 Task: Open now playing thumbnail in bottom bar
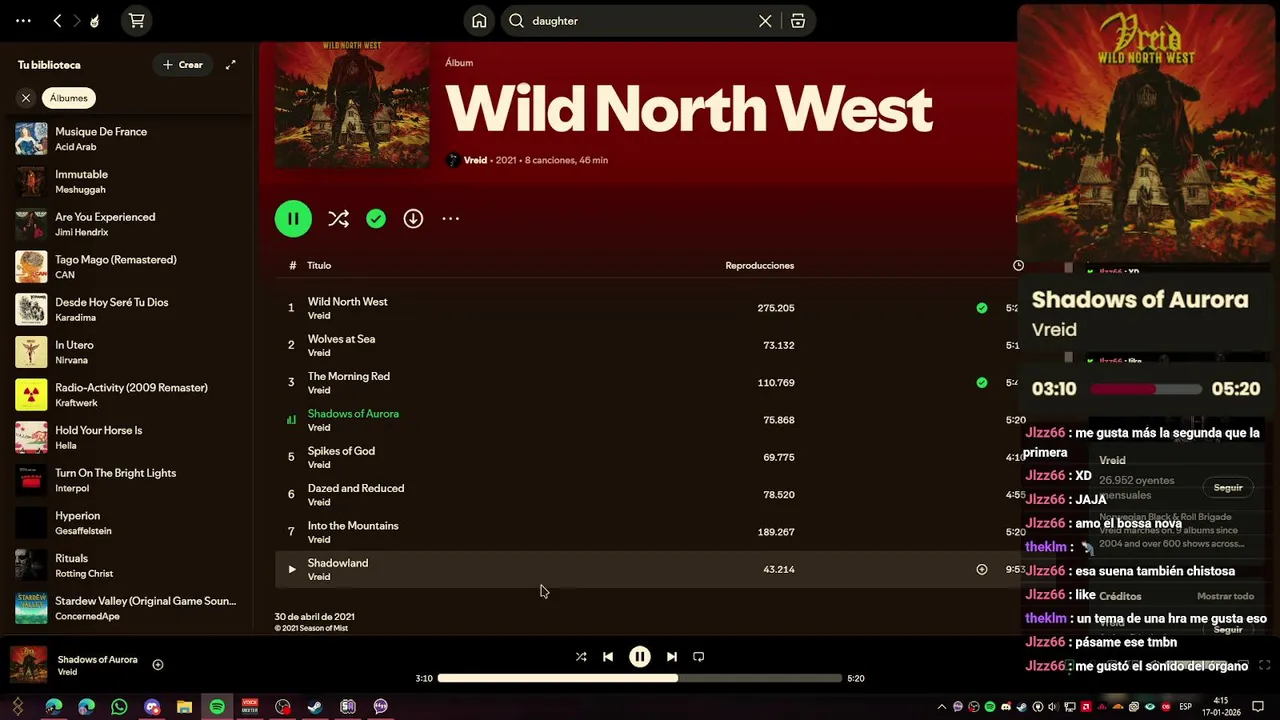click(x=29, y=665)
